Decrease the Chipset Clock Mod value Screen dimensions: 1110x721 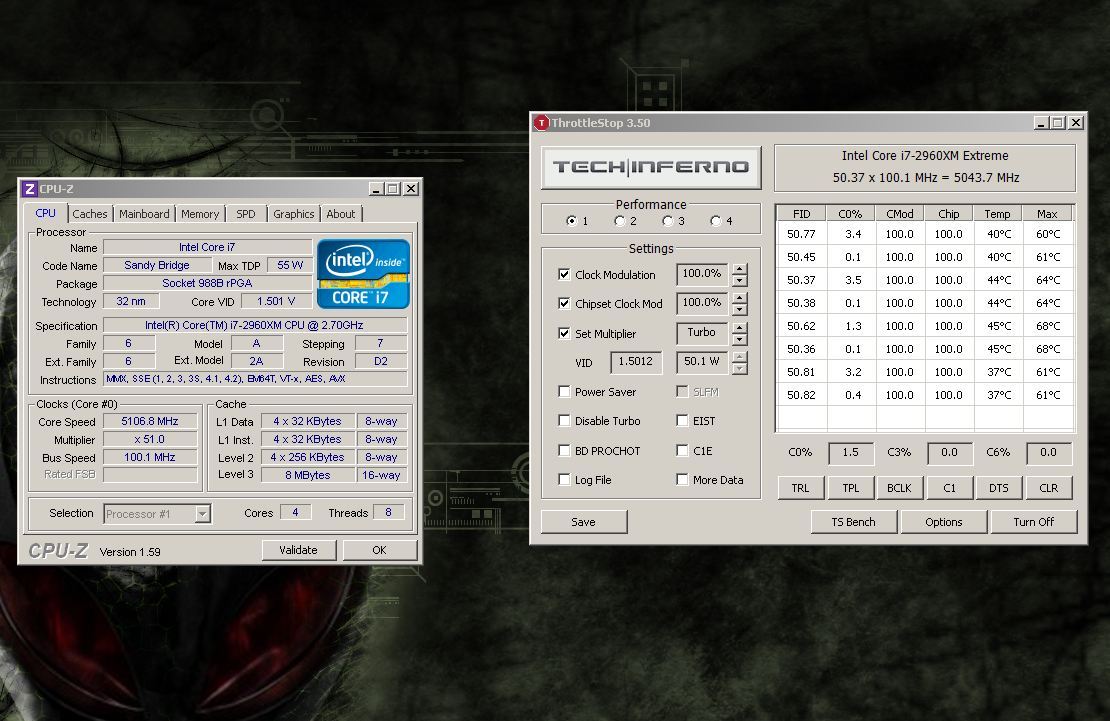point(740,310)
